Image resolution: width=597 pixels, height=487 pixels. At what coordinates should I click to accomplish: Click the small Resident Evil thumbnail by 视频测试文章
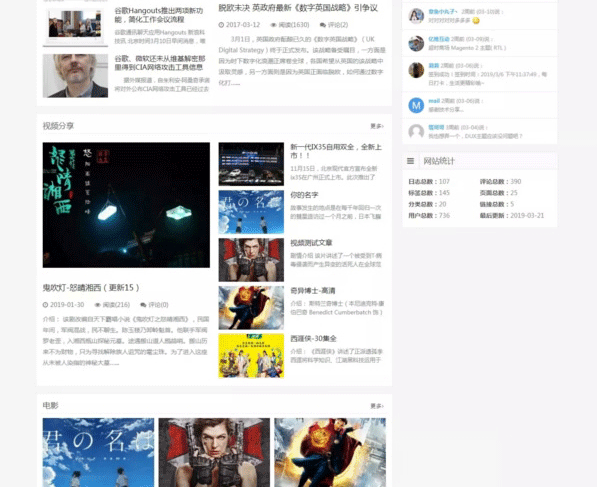tap(251, 260)
